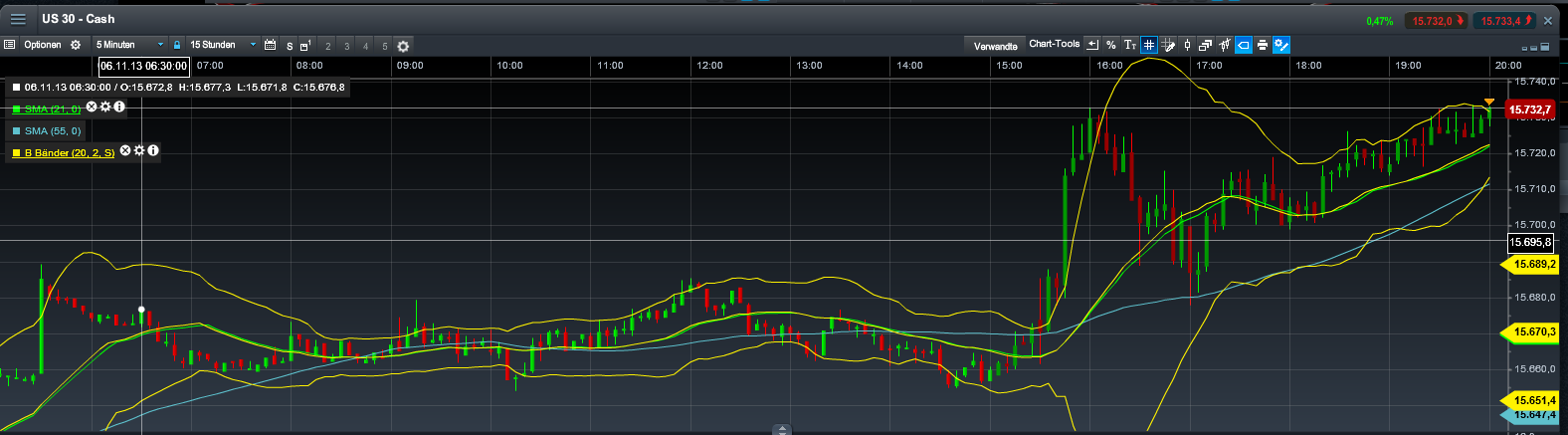Click the 0,47% change value
Image resolution: width=1568 pixels, height=435 pixels.
coord(1379,21)
